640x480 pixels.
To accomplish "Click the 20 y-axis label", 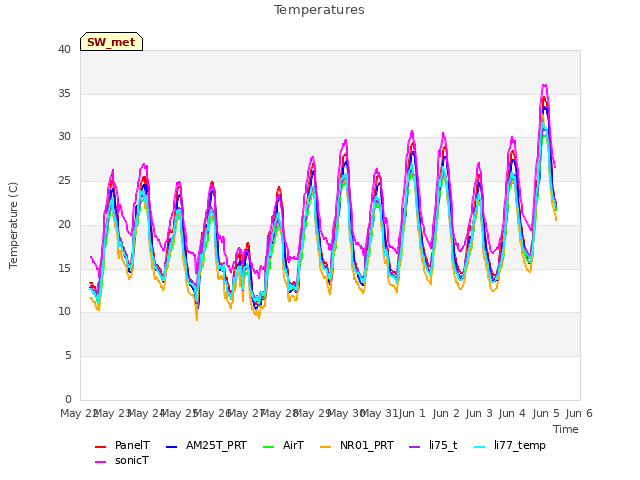I will [64, 224].
